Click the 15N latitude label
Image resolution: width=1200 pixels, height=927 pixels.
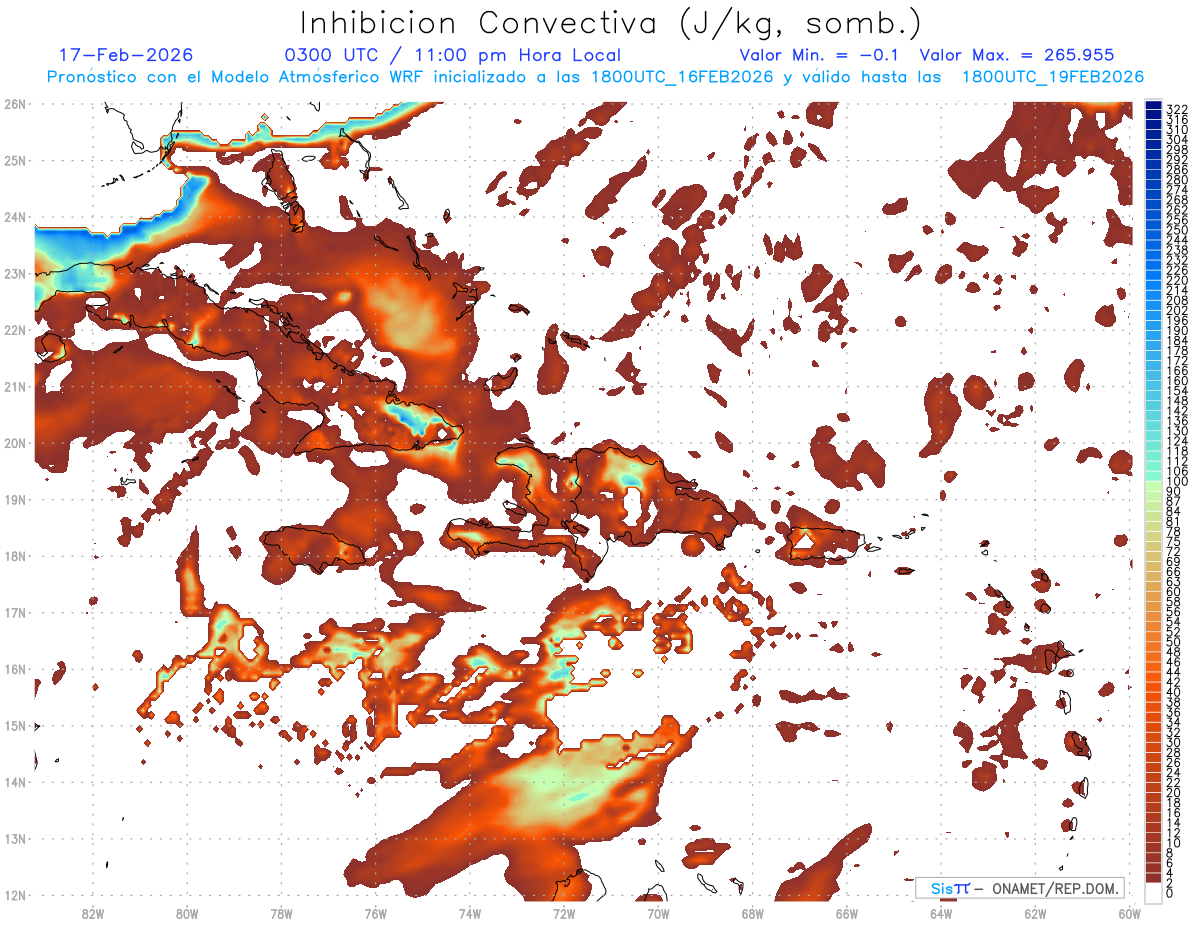(15, 726)
